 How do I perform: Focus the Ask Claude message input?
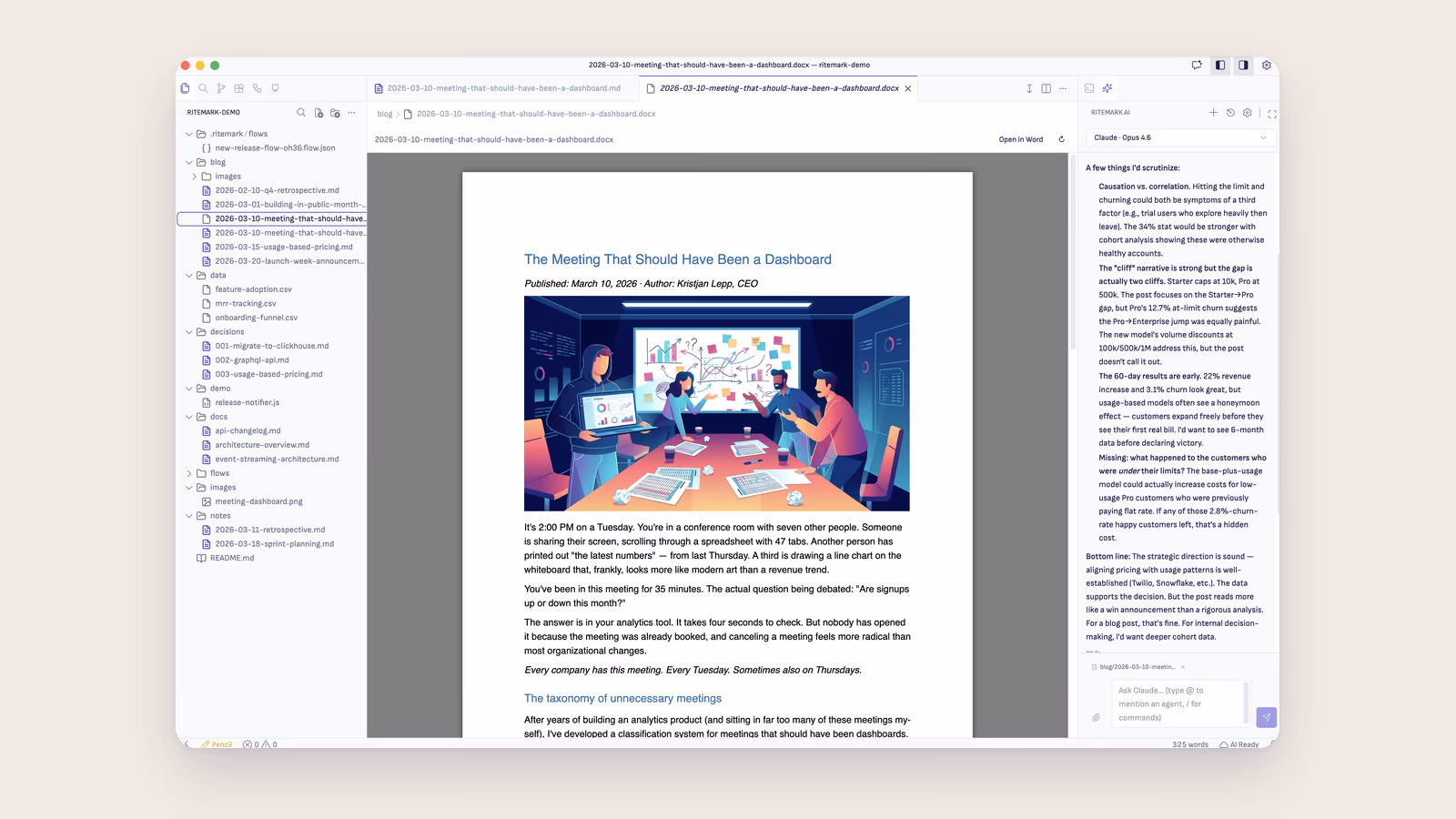(1178, 703)
